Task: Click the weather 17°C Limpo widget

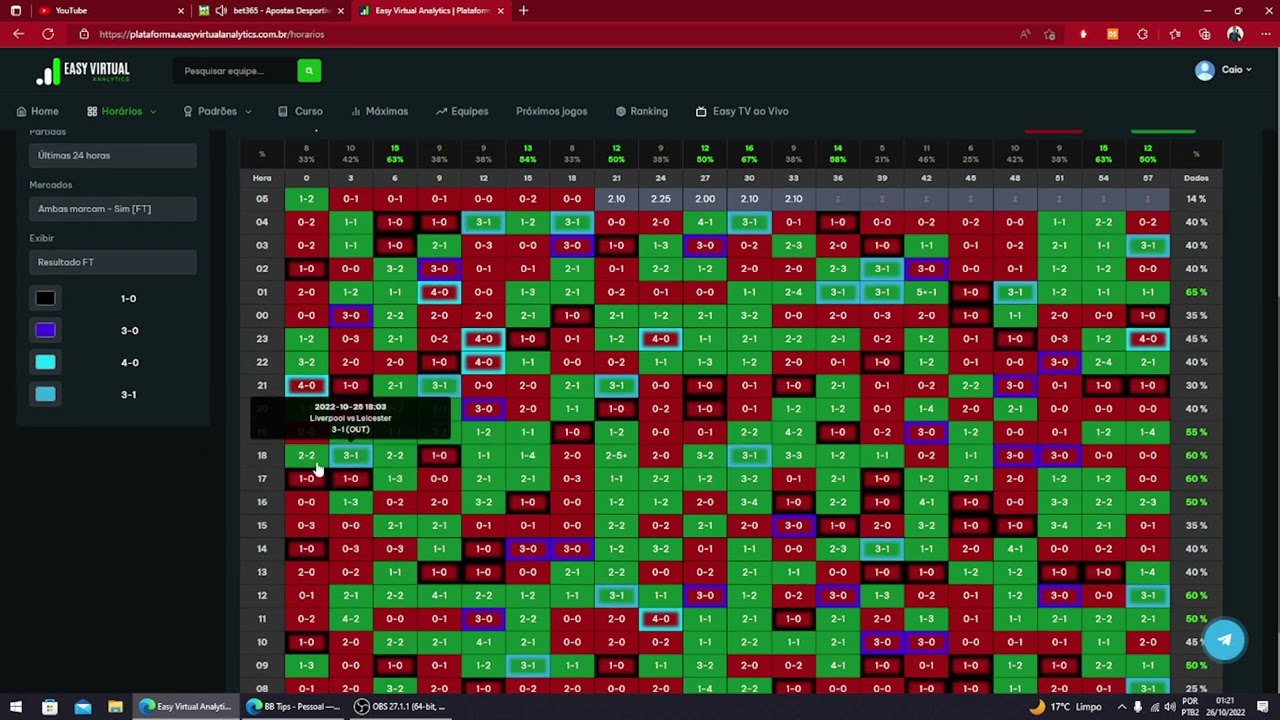Action: 1065,707
